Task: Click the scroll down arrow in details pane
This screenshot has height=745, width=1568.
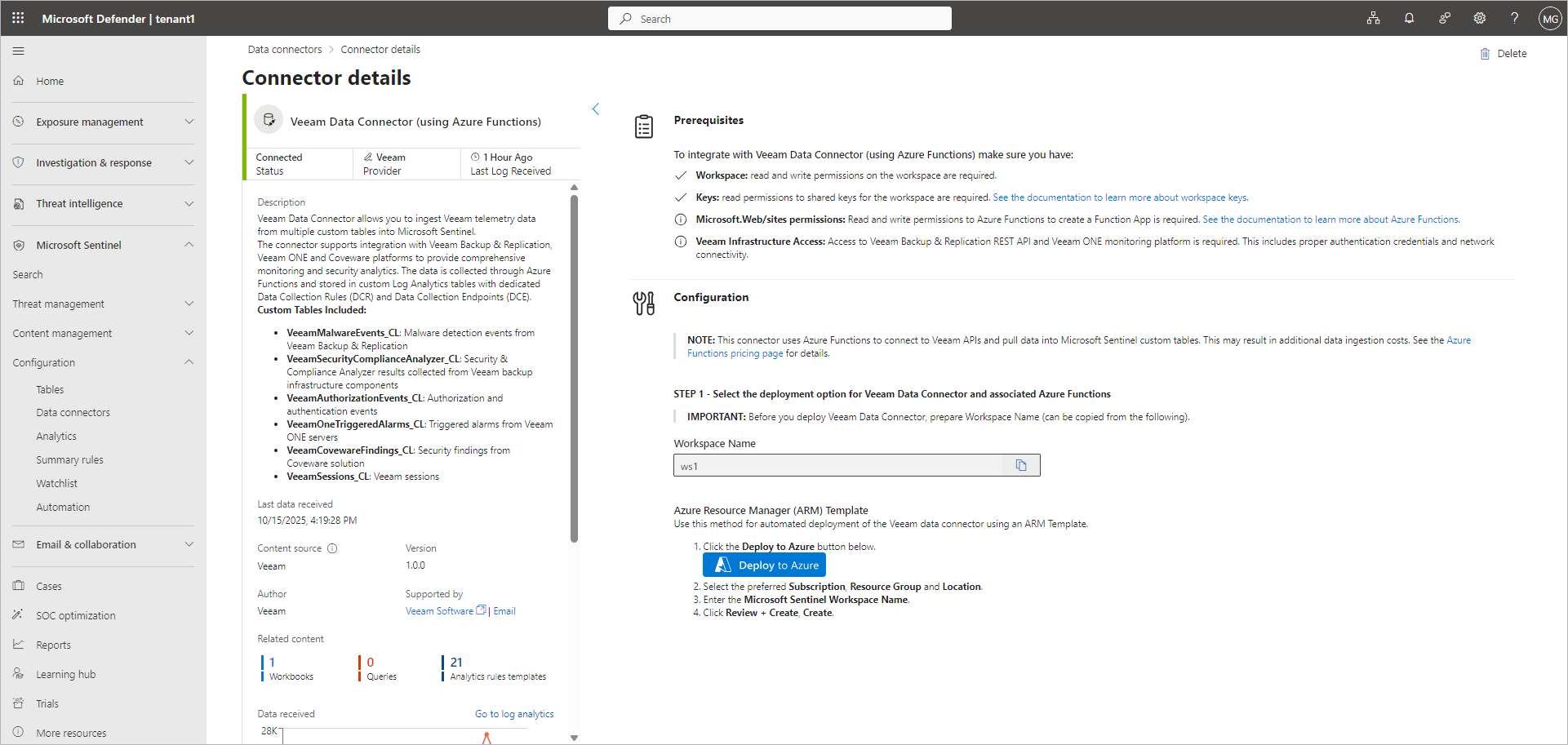Action: pos(574,738)
